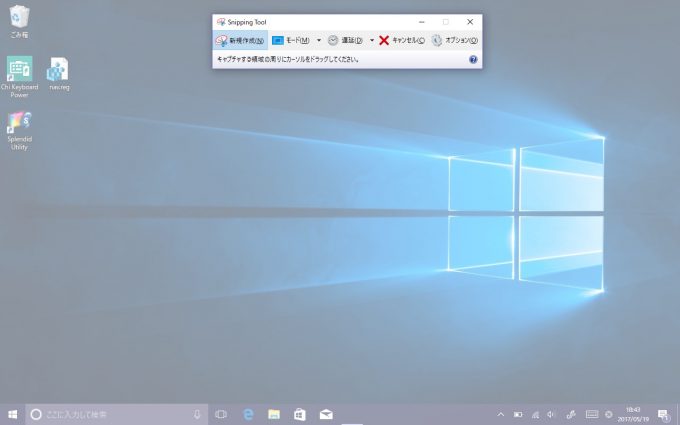
Task: Open the Mail app from the taskbar
Action: click(326, 415)
